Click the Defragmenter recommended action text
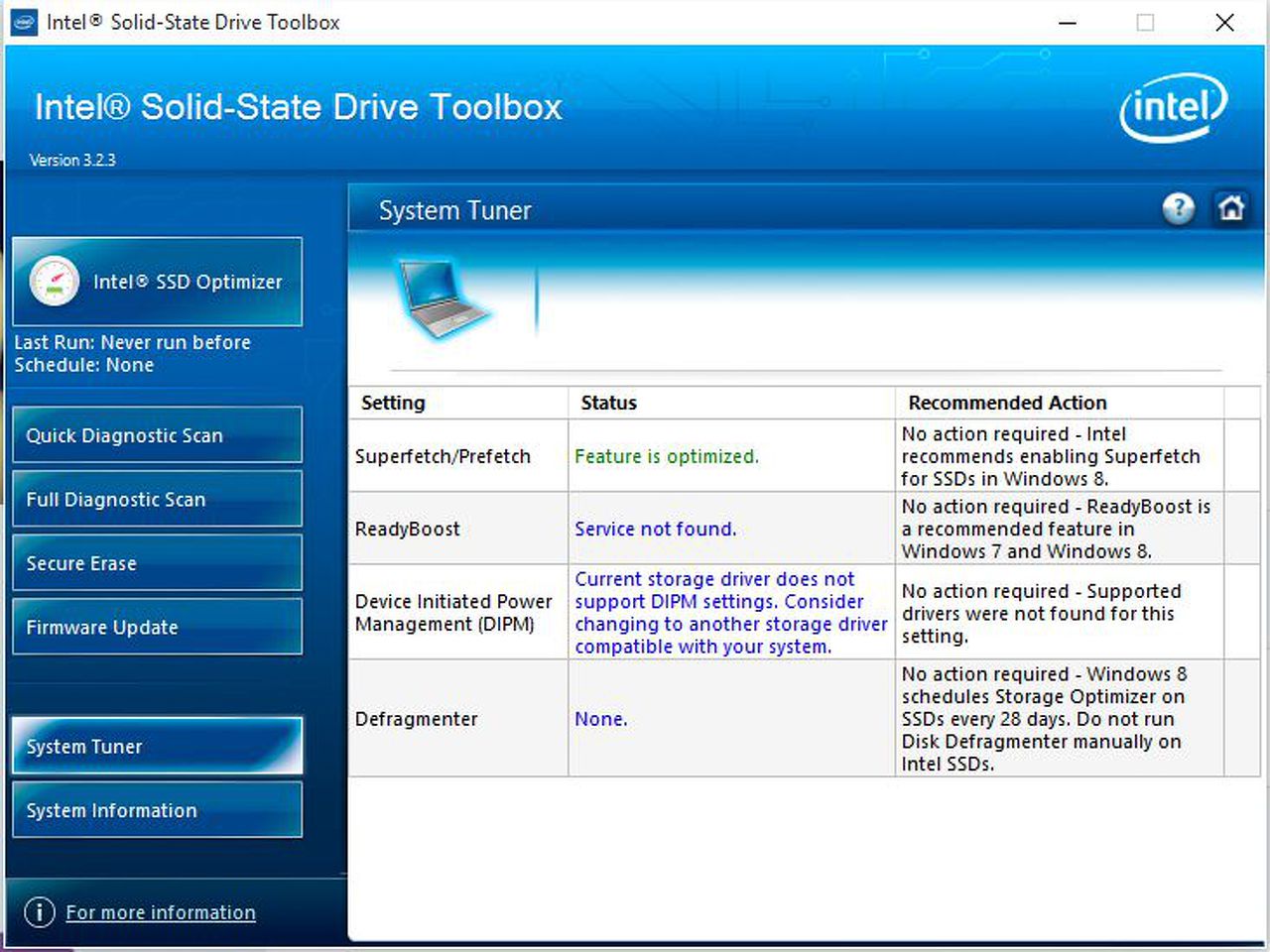 tap(1044, 719)
